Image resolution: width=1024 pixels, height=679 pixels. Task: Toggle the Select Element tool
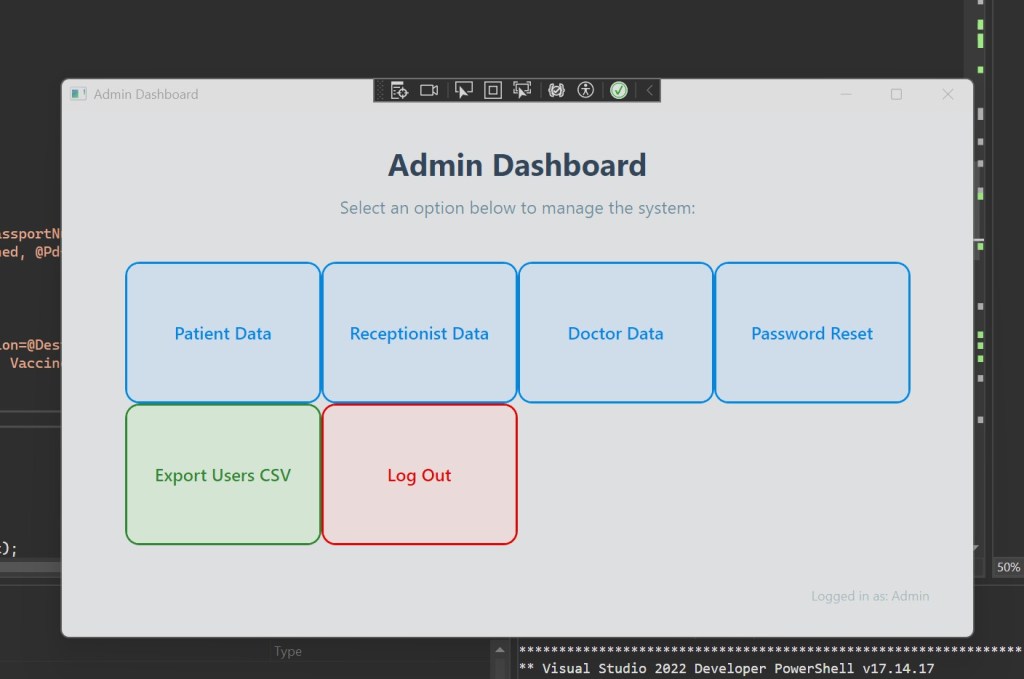pyautogui.click(x=463, y=90)
